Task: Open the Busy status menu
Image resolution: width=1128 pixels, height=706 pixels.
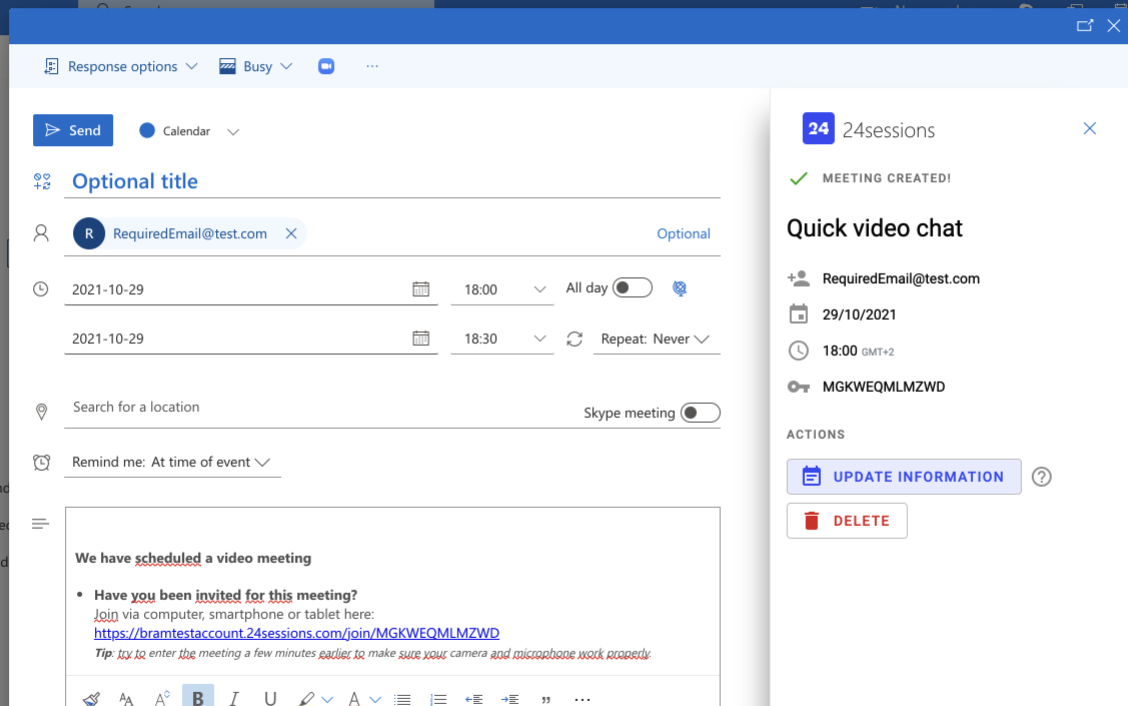Action: click(x=256, y=66)
